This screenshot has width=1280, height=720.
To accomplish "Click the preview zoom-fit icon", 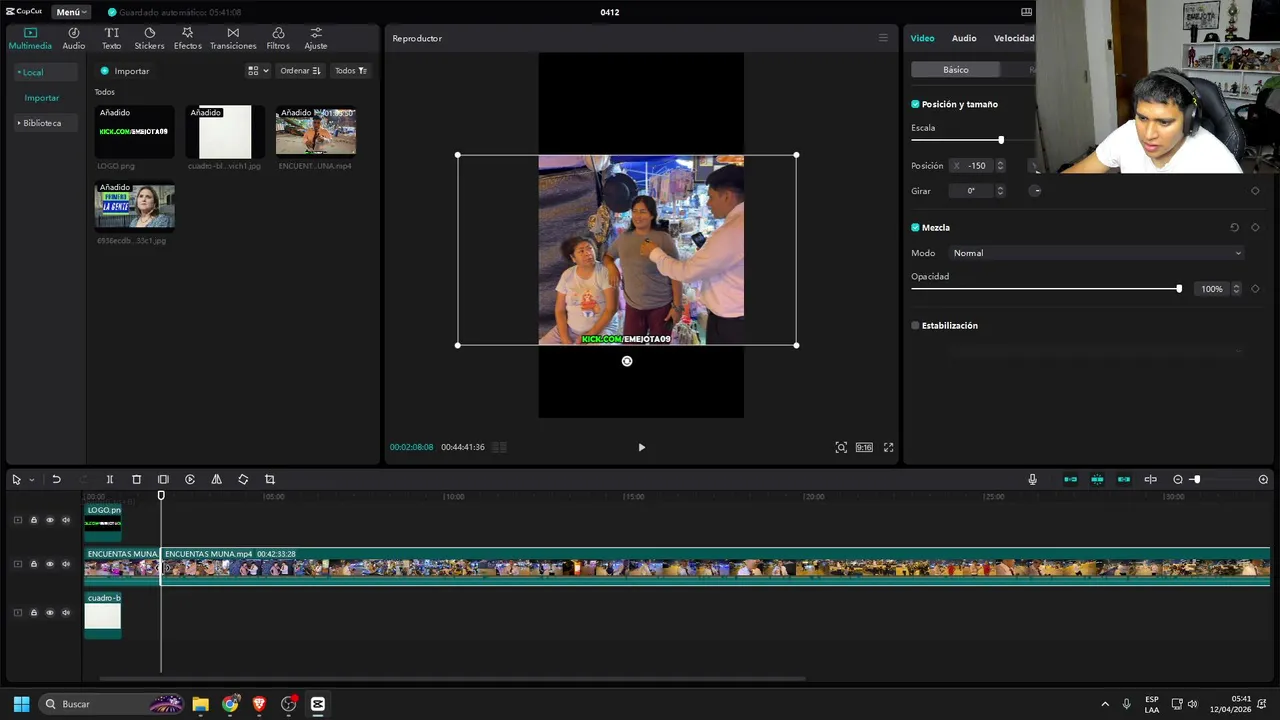I will pyautogui.click(x=841, y=447).
